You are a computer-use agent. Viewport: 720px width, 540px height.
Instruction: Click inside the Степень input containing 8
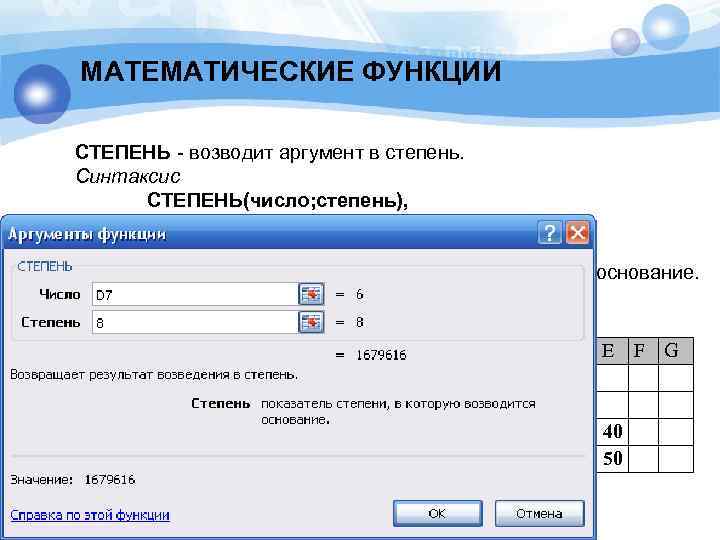pos(195,322)
